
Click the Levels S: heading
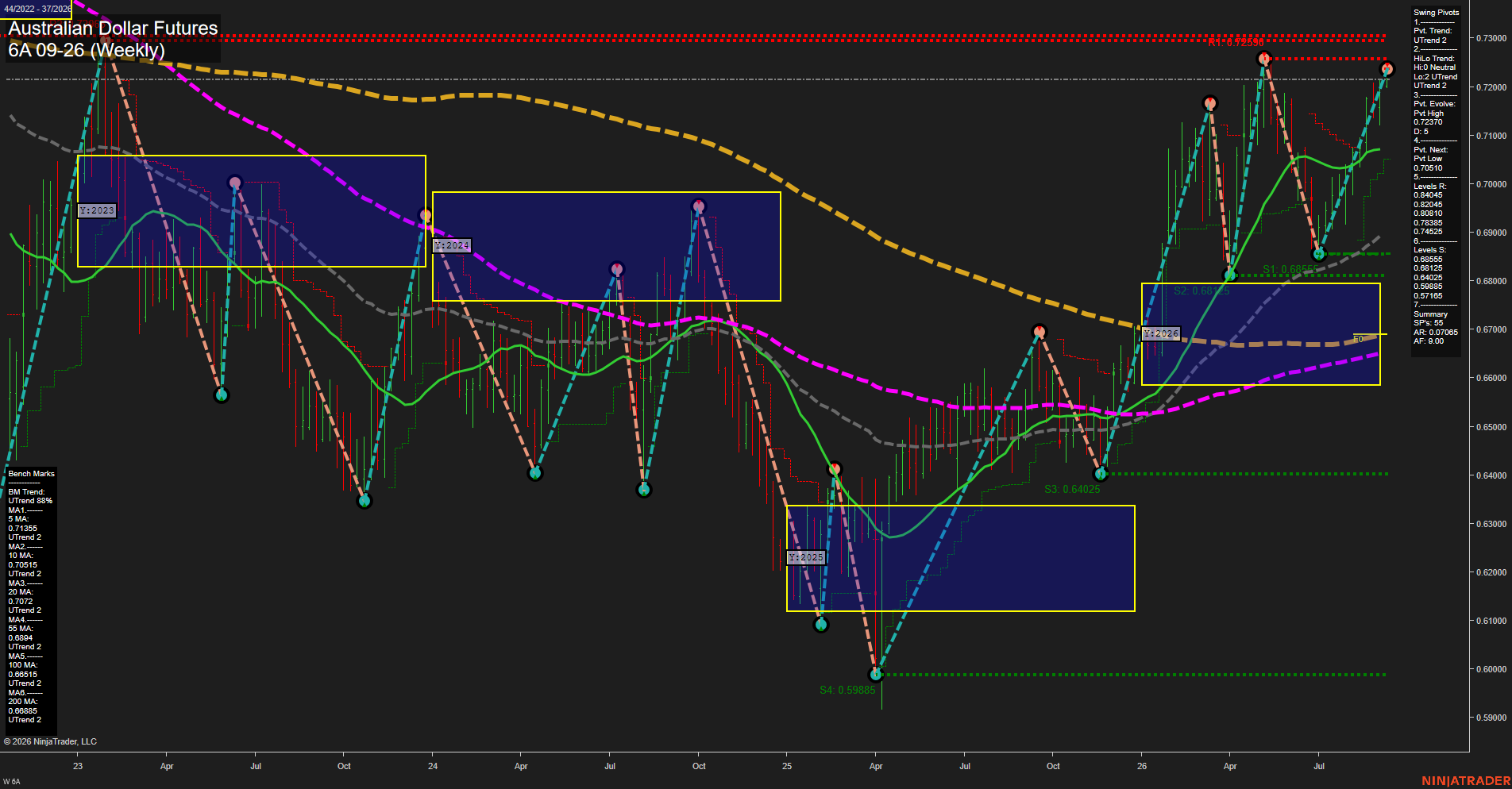click(x=1429, y=250)
